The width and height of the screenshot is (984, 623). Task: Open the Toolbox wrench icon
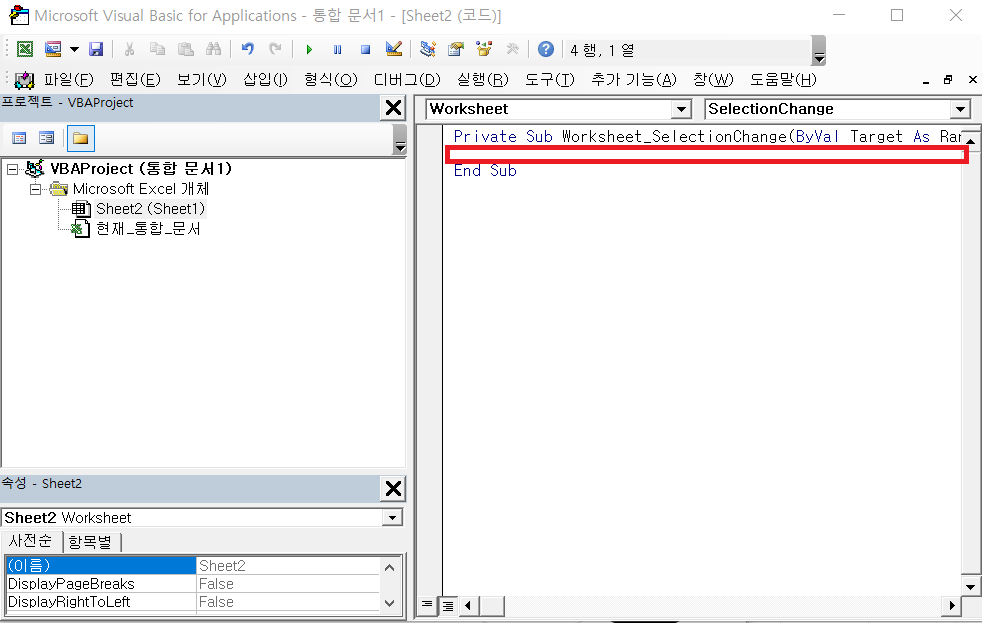click(x=512, y=49)
